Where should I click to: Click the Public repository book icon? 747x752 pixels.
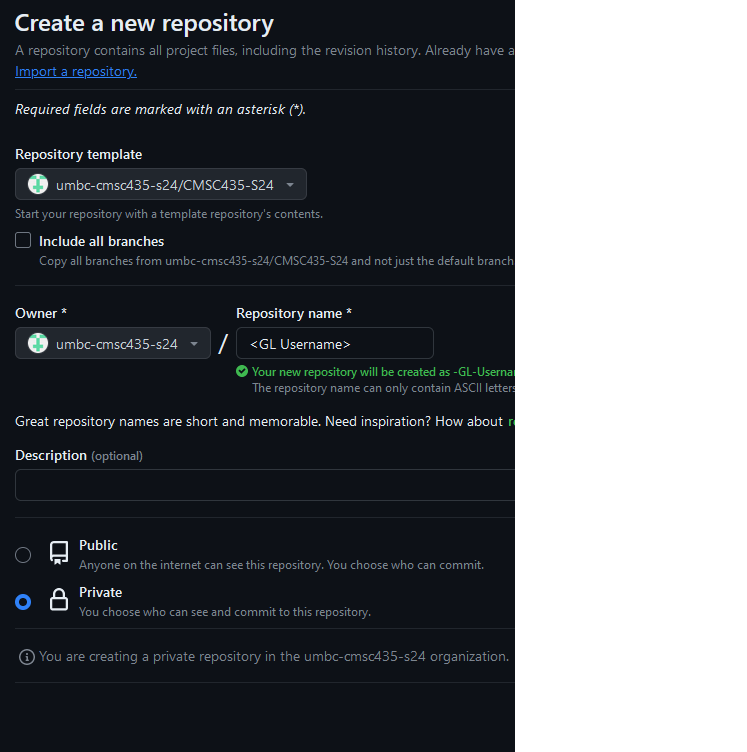coord(59,553)
